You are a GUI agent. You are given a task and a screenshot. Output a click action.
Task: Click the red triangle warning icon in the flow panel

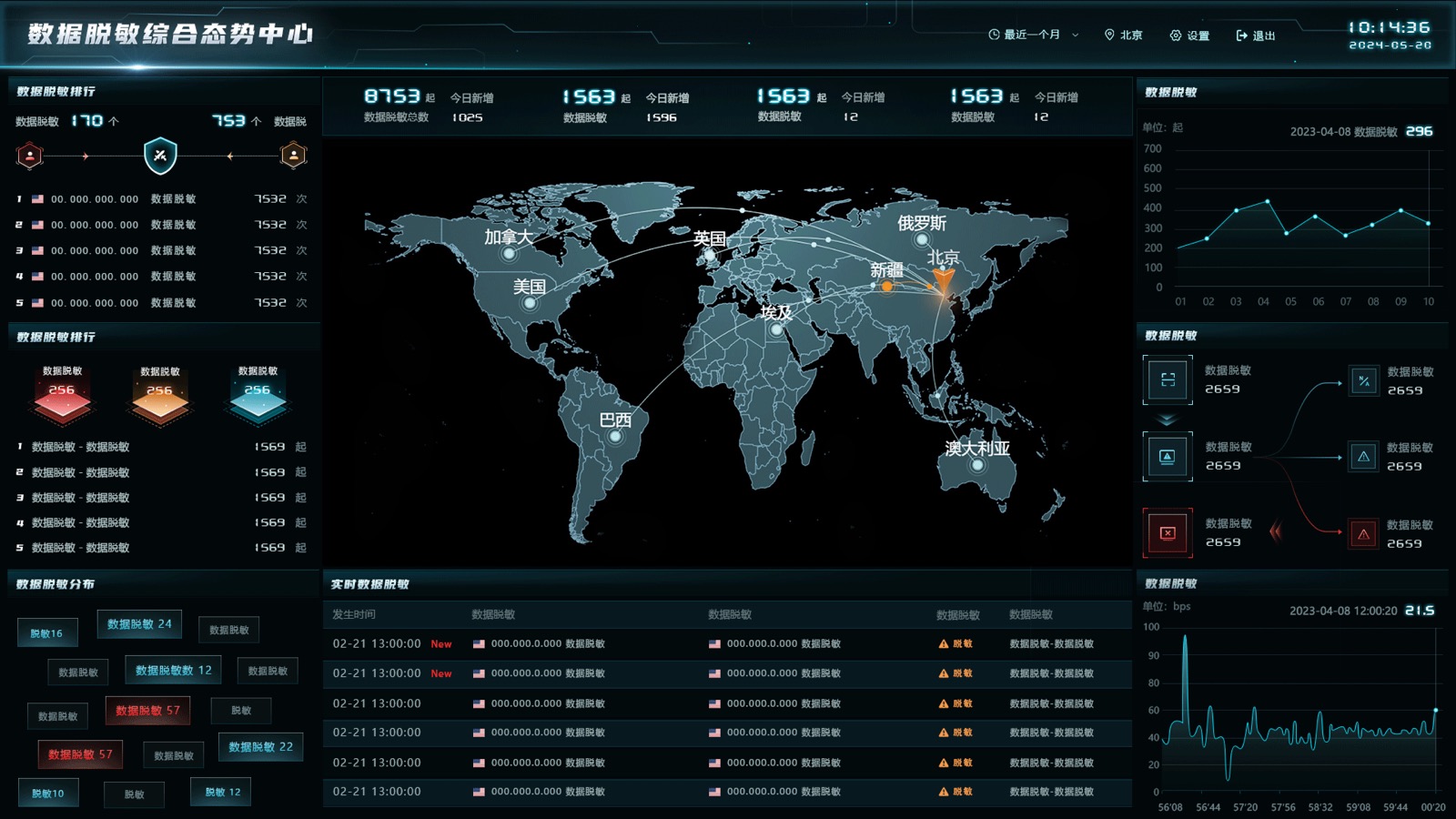point(1363,534)
